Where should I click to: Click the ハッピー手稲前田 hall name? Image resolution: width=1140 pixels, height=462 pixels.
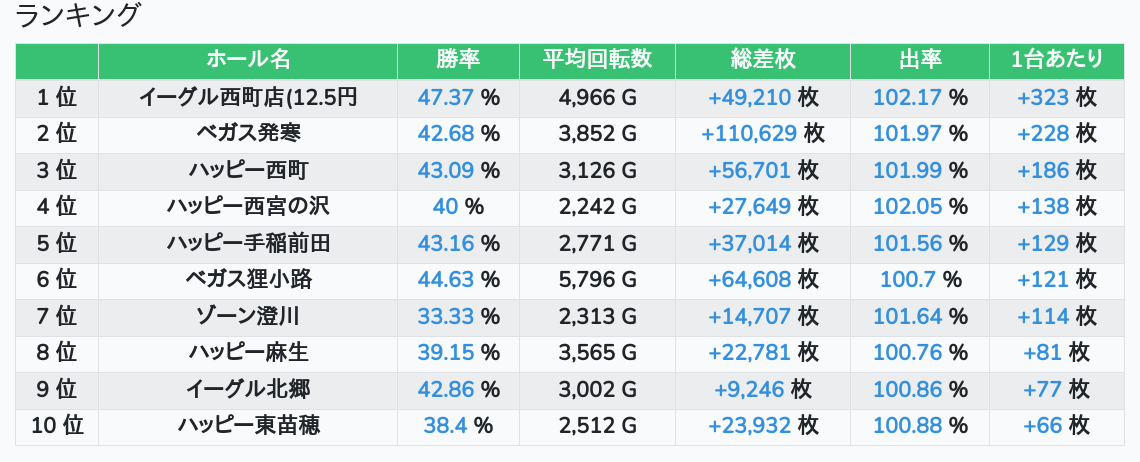click(248, 242)
